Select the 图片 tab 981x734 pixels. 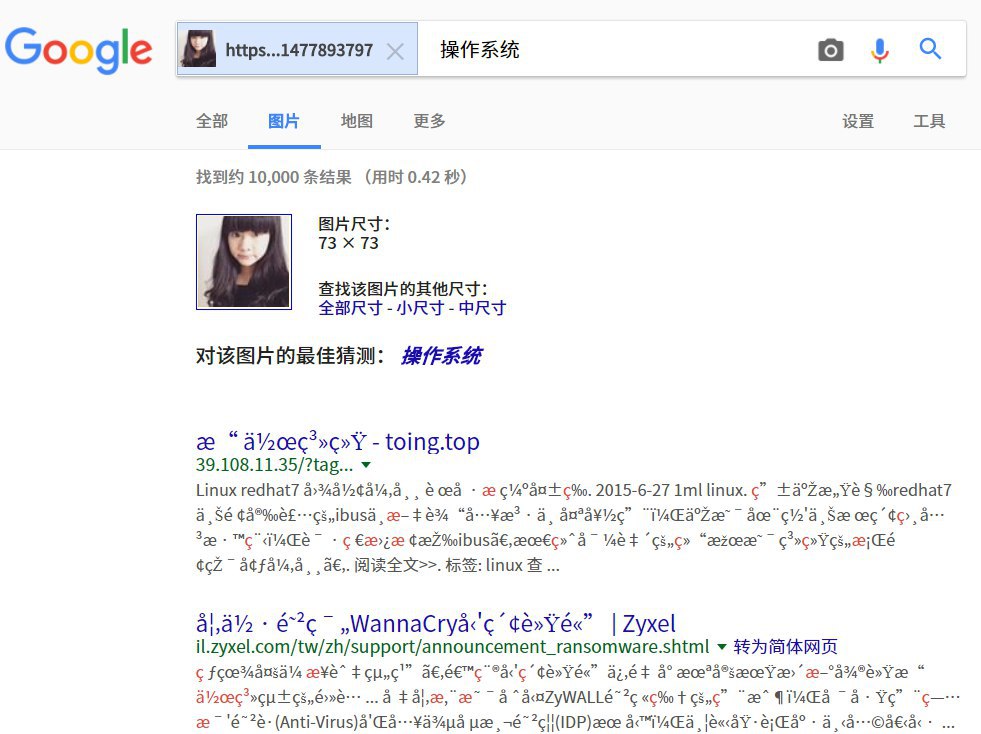point(284,121)
